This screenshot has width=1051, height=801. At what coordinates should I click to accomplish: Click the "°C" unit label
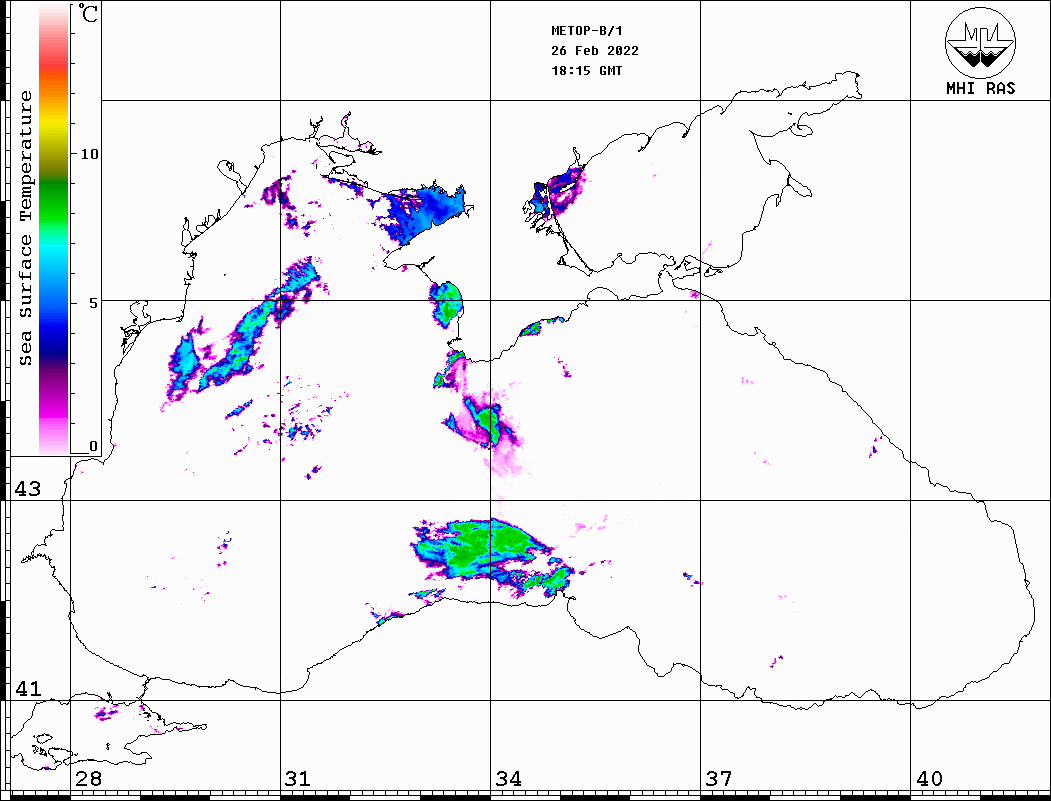coord(88,13)
